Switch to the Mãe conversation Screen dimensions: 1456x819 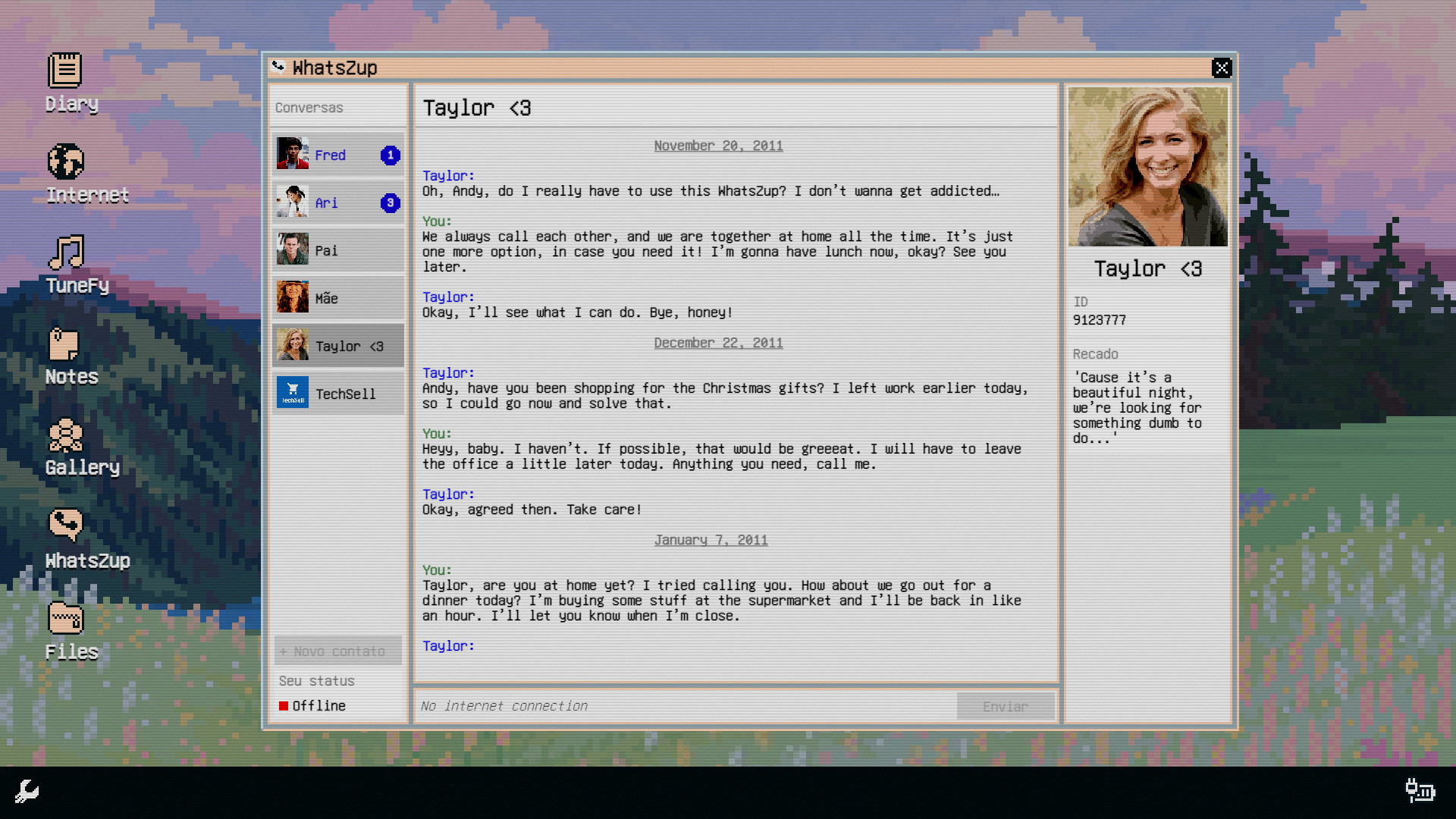pos(337,298)
